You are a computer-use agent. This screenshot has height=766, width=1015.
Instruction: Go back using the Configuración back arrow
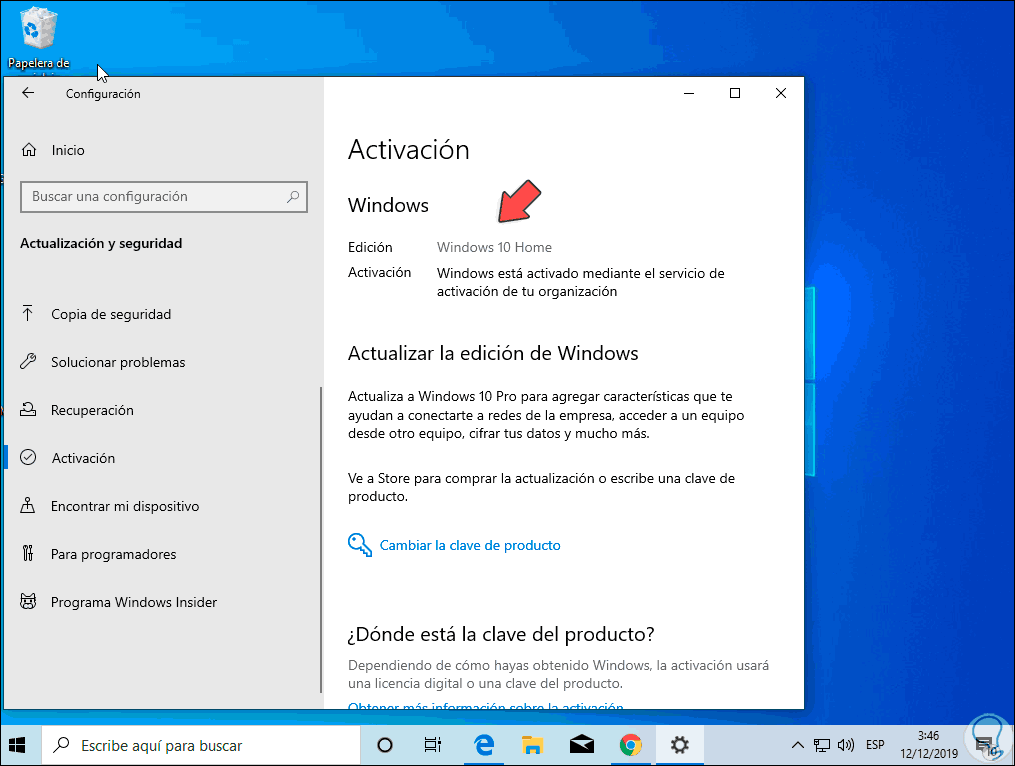pyautogui.click(x=28, y=93)
